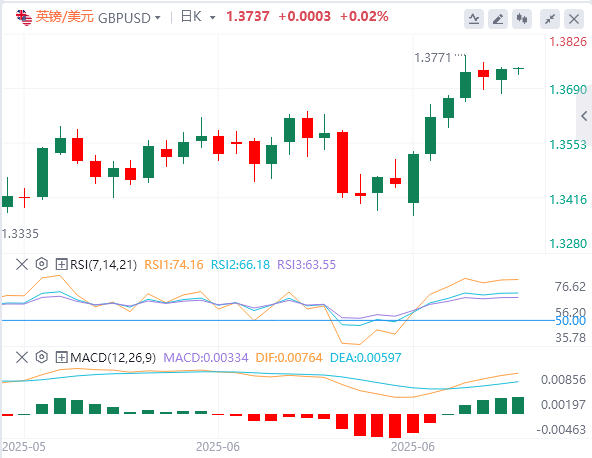The image size is (592, 458).
Task: Click the 1.3335 low price label
Action: [20, 234]
